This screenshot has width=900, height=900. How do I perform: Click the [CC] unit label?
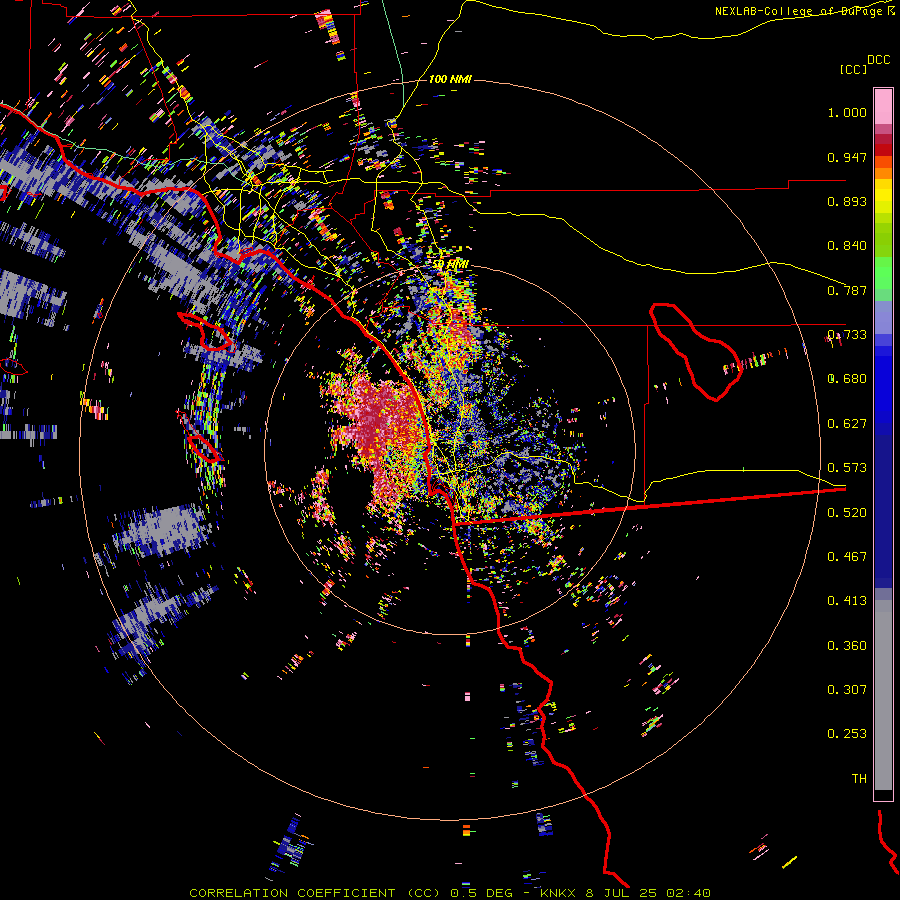point(853,69)
